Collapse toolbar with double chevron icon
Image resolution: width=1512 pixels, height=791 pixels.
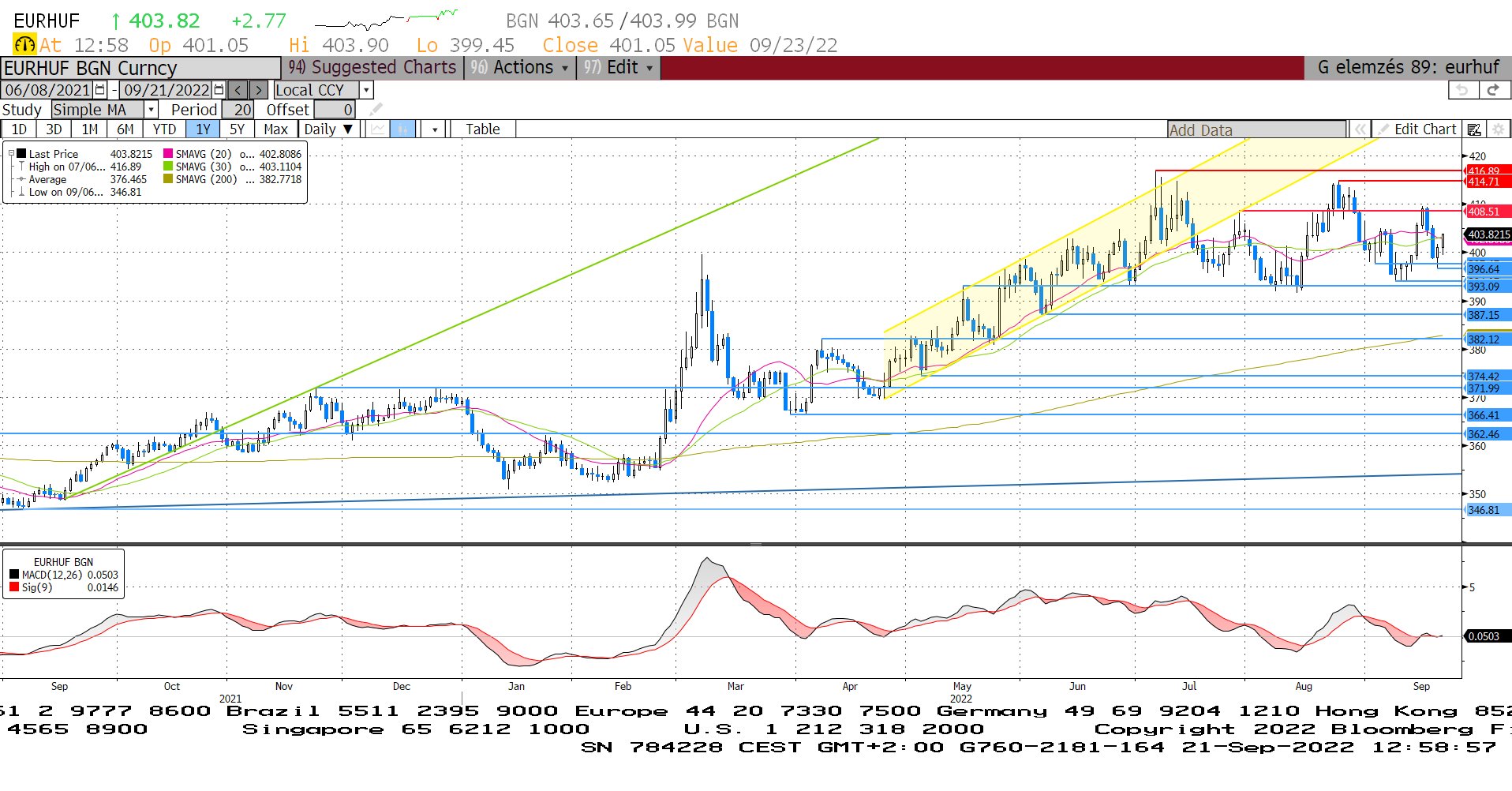[1360, 129]
